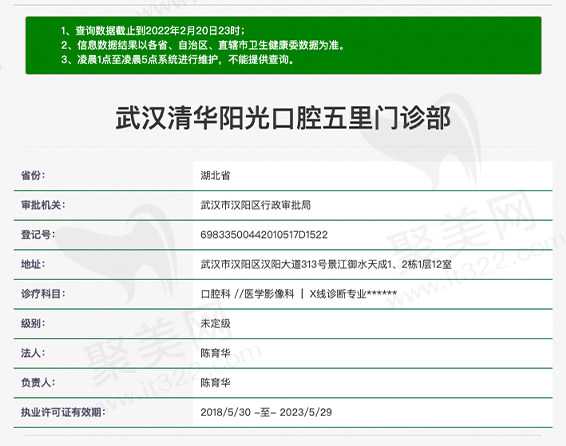Click the 省份 label

(x=33, y=176)
